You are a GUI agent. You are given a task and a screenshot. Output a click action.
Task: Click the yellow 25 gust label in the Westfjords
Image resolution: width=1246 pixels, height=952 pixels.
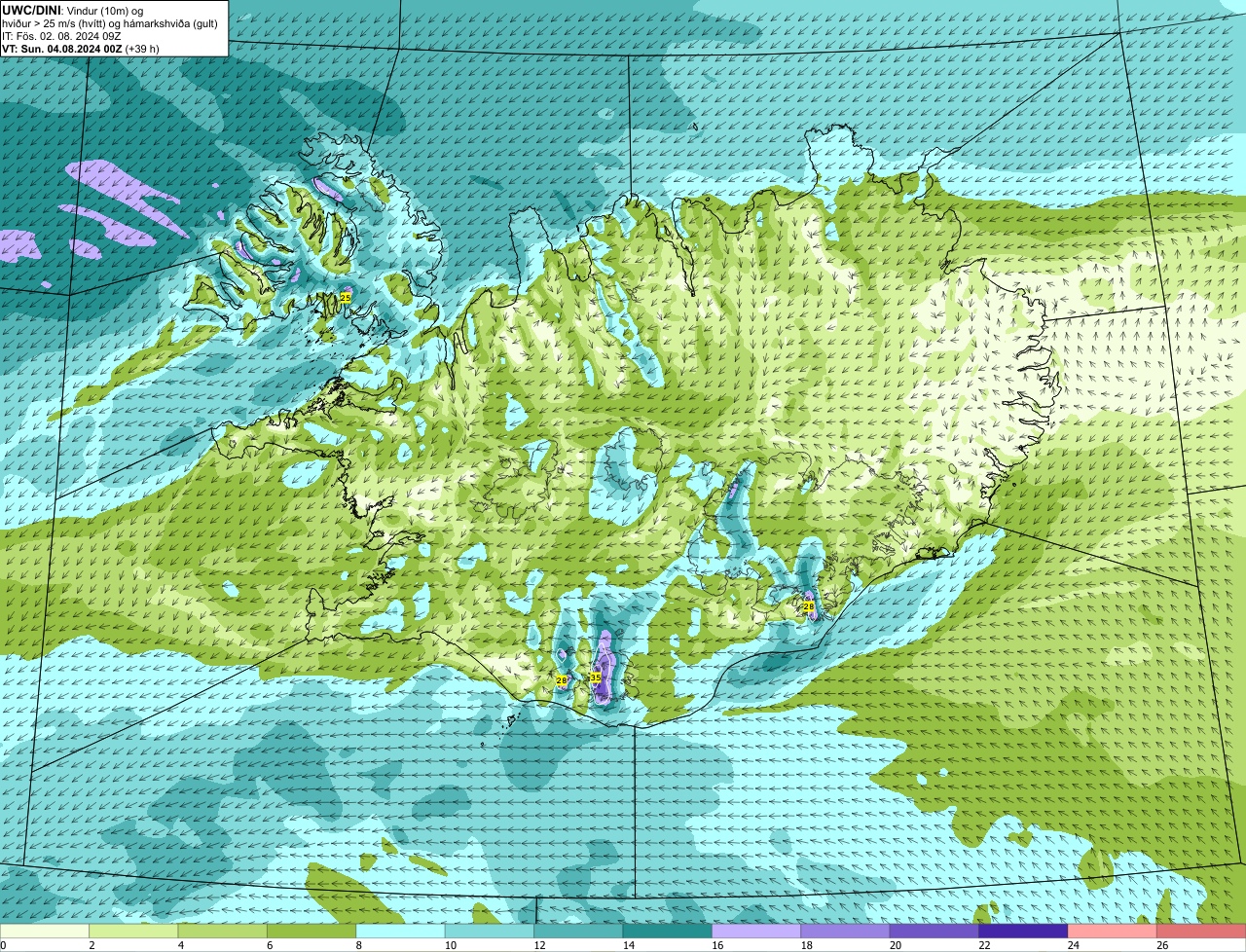[346, 297]
